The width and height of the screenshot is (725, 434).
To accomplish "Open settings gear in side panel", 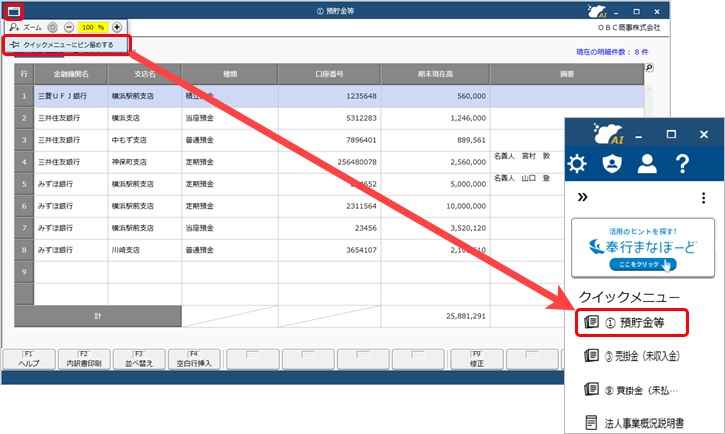I will click(x=577, y=164).
